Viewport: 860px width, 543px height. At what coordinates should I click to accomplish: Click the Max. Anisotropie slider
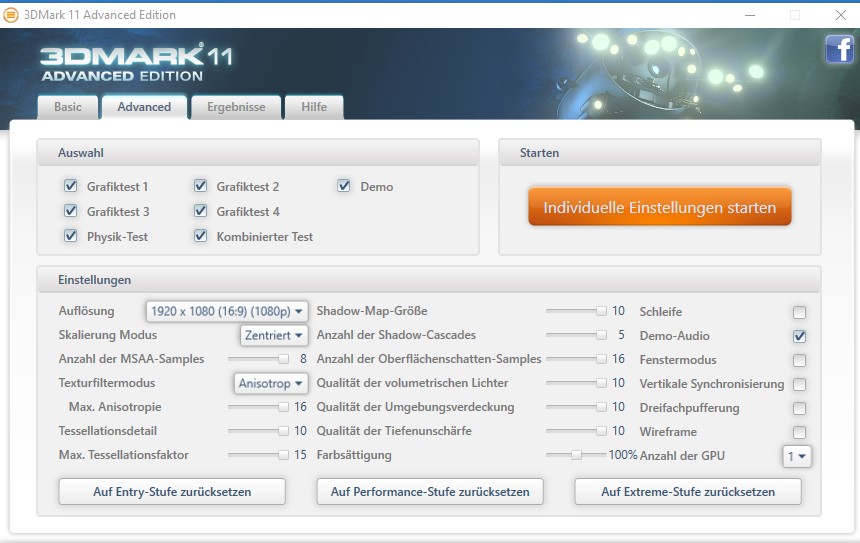pos(258,407)
